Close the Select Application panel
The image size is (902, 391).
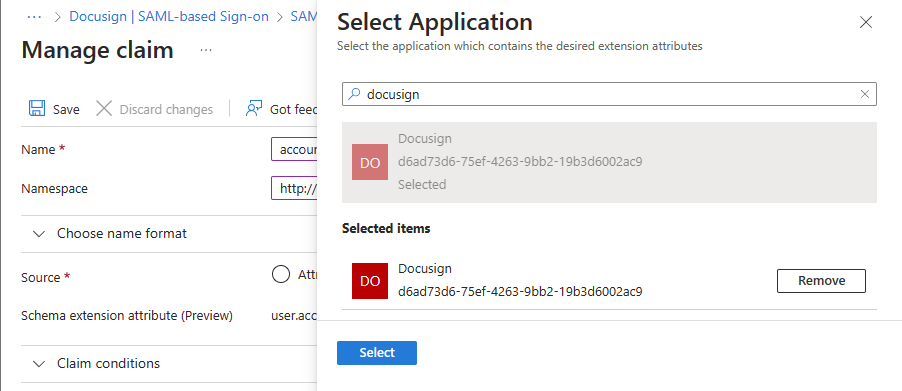click(866, 22)
